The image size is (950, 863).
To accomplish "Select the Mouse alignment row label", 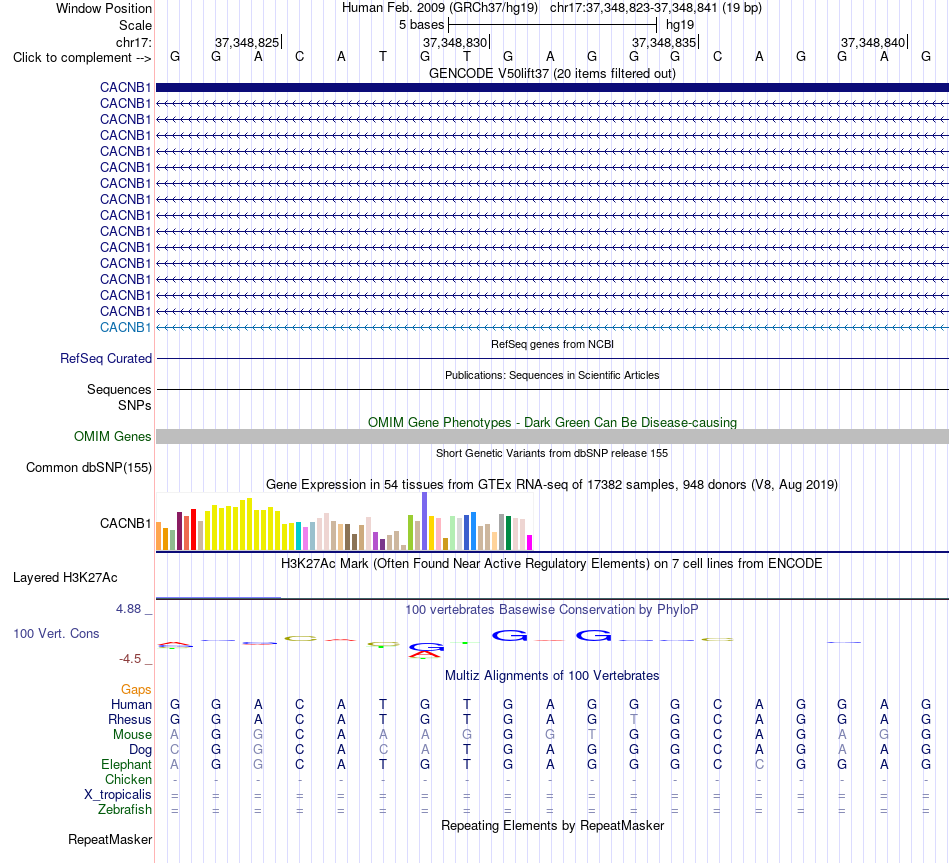I will [x=132, y=735].
